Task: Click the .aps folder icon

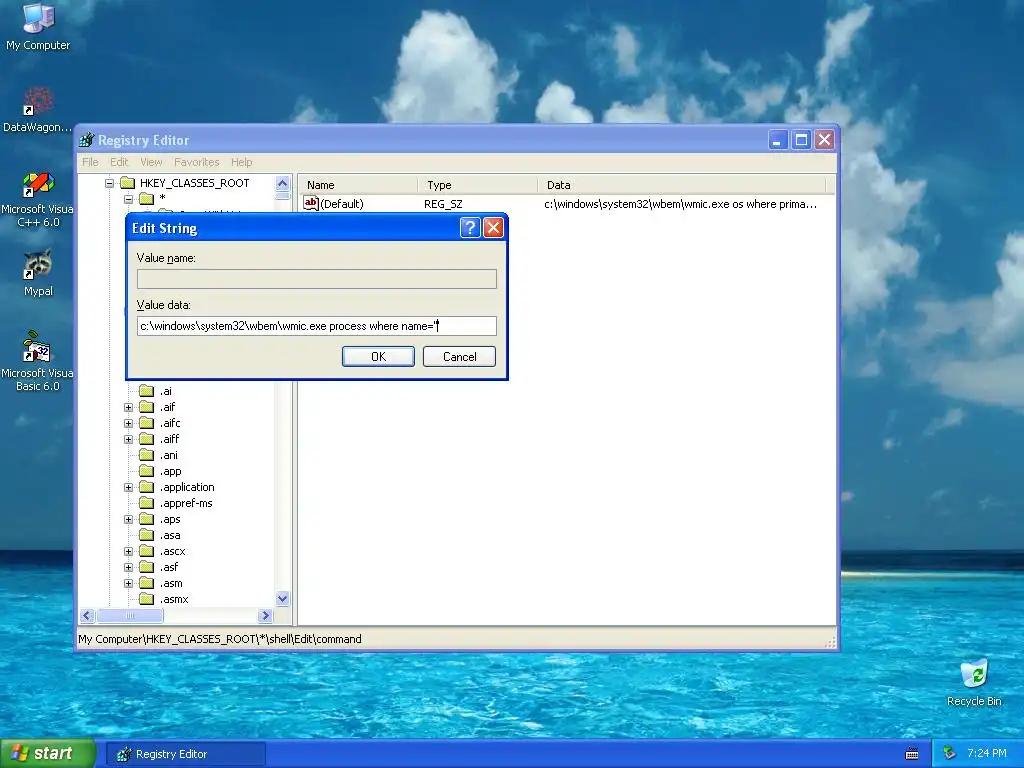Action: coord(147,519)
